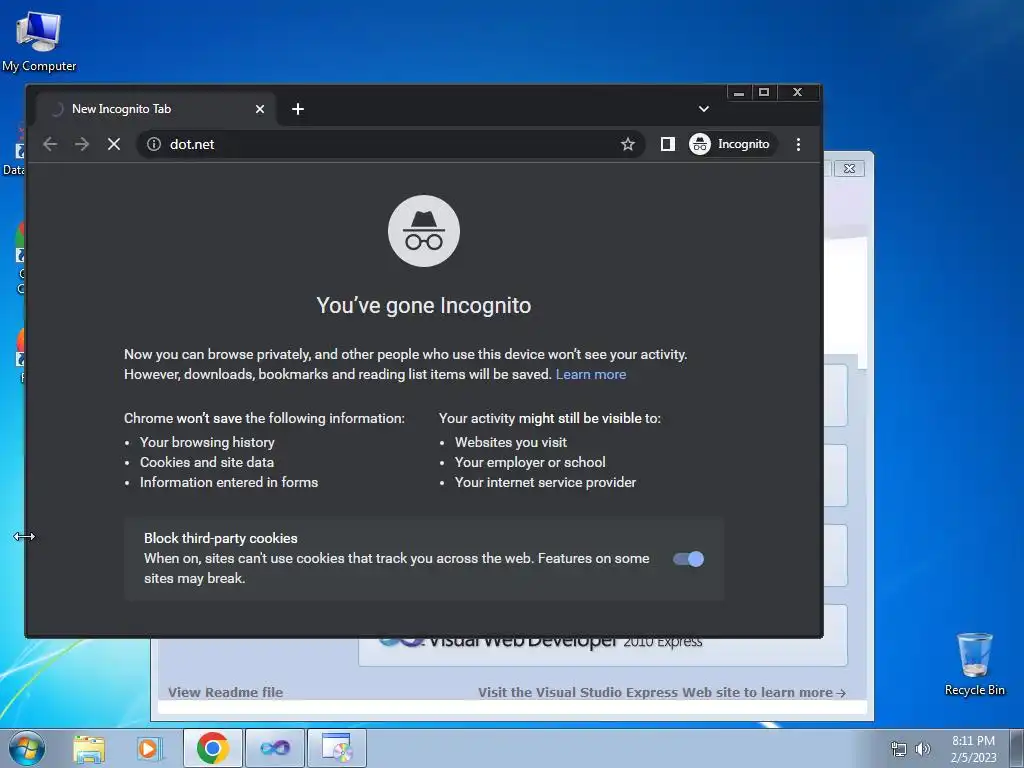Open the side panel icon in Chrome
Image resolution: width=1024 pixels, height=768 pixels.
click(x=667, y=144)
